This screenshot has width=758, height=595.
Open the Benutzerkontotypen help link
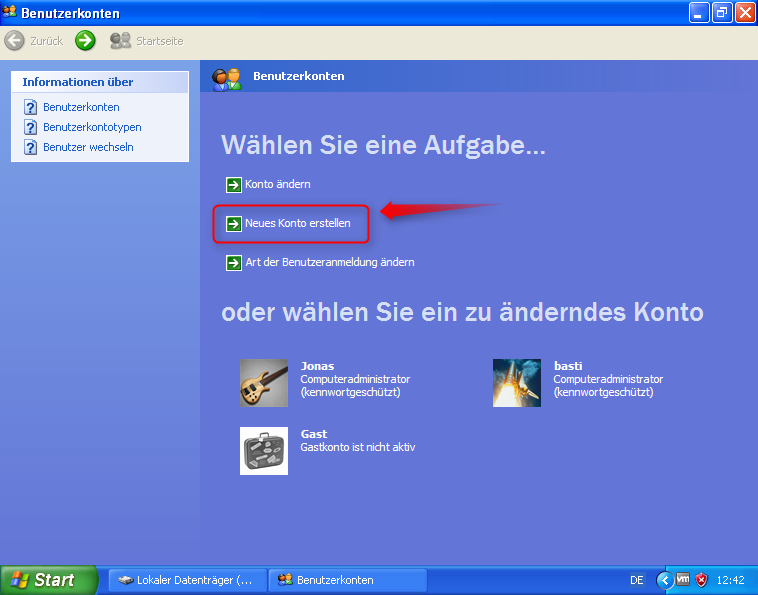click(92, 127)
